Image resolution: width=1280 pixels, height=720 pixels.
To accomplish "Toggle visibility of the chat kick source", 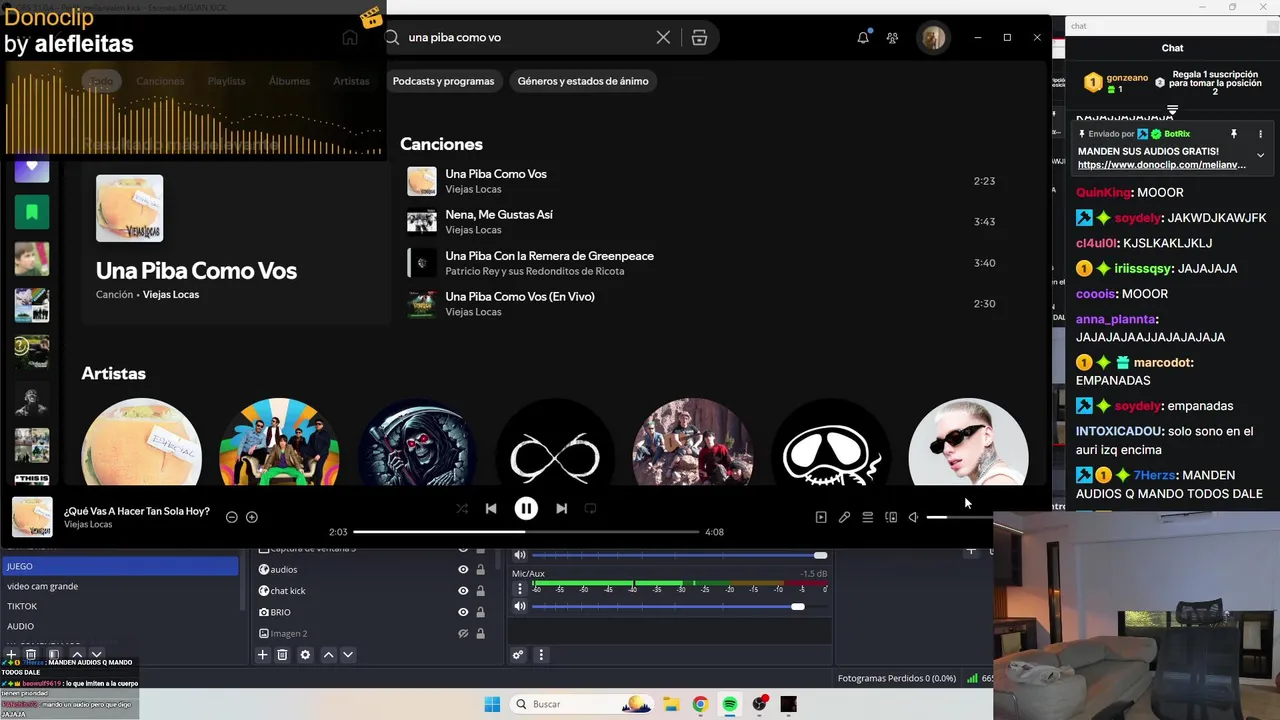I will click(x=463, y=591).
